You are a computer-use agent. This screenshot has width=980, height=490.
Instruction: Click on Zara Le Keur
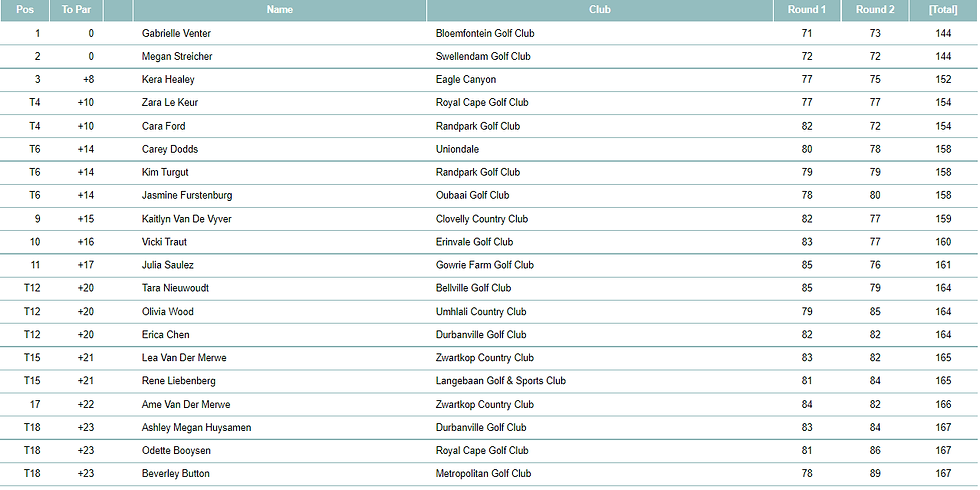click(170, 103)
